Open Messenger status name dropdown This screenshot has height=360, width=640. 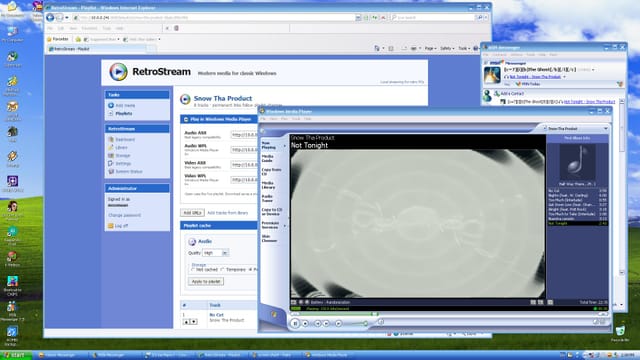tap(593, 70)
